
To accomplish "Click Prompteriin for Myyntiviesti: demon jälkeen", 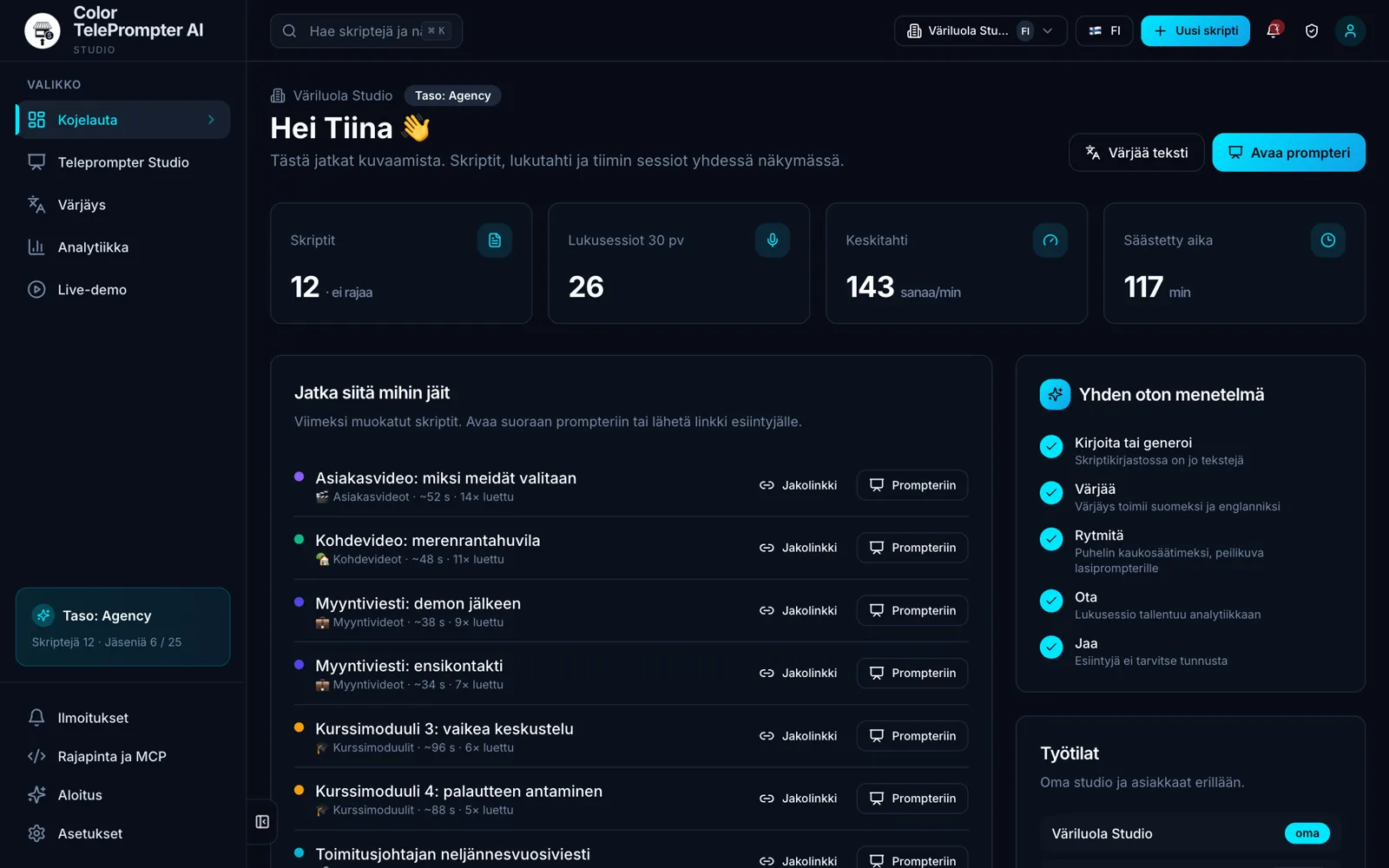I will (x=912, y=610).
